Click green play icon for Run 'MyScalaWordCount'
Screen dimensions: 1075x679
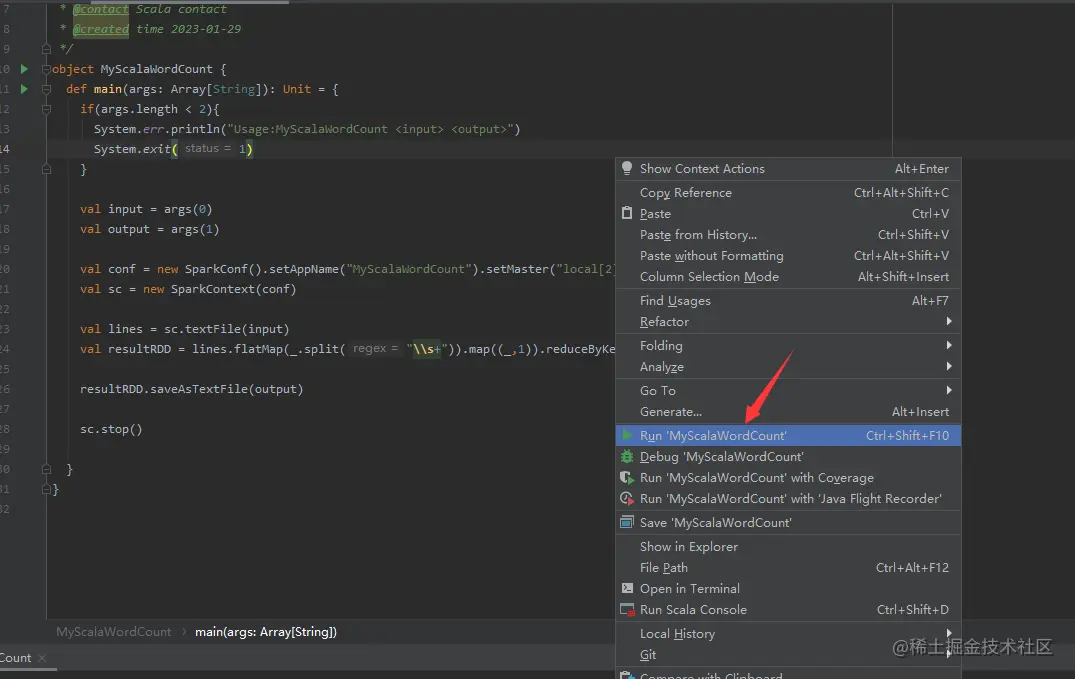(x=627, y=436)
